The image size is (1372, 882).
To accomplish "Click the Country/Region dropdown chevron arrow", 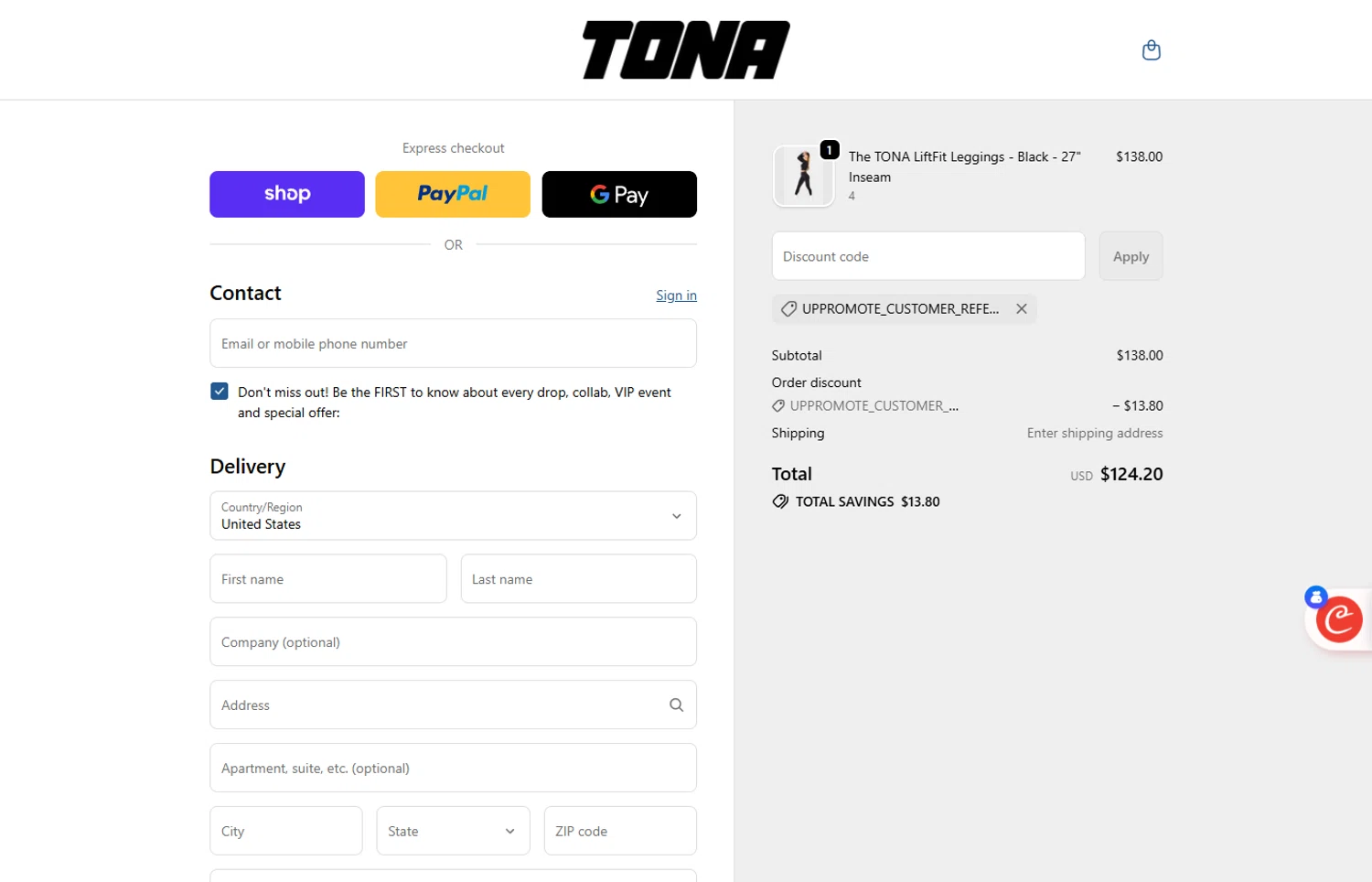I will coord(677,516).
